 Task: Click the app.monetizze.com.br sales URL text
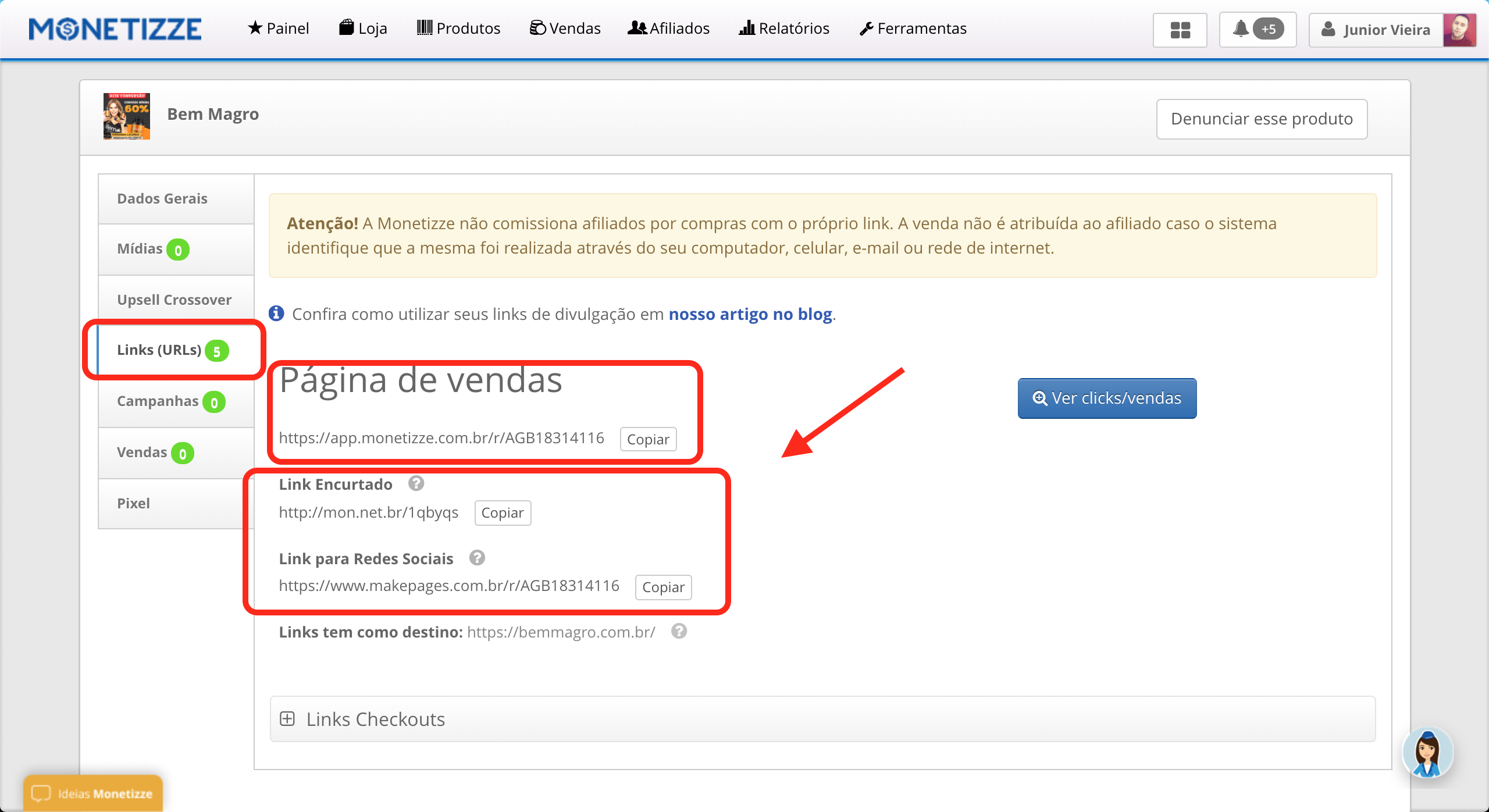click(x=441, y=438)
